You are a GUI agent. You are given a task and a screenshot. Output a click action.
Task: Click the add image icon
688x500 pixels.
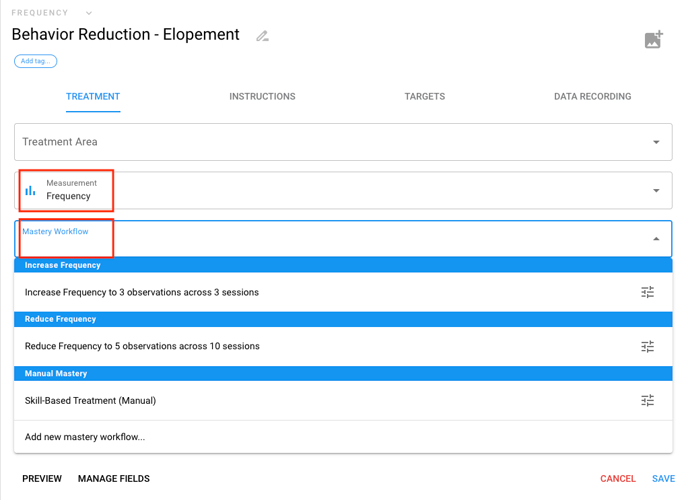point(653,40)
